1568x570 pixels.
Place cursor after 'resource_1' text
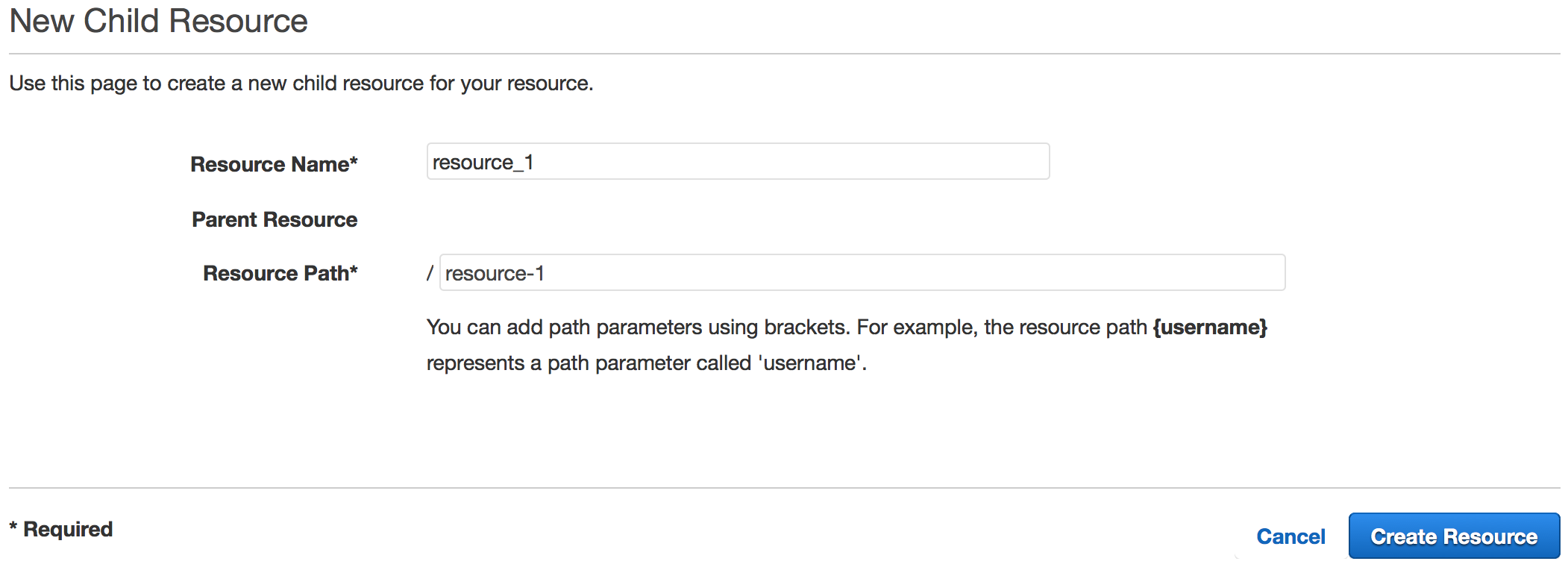coord(536,162)
